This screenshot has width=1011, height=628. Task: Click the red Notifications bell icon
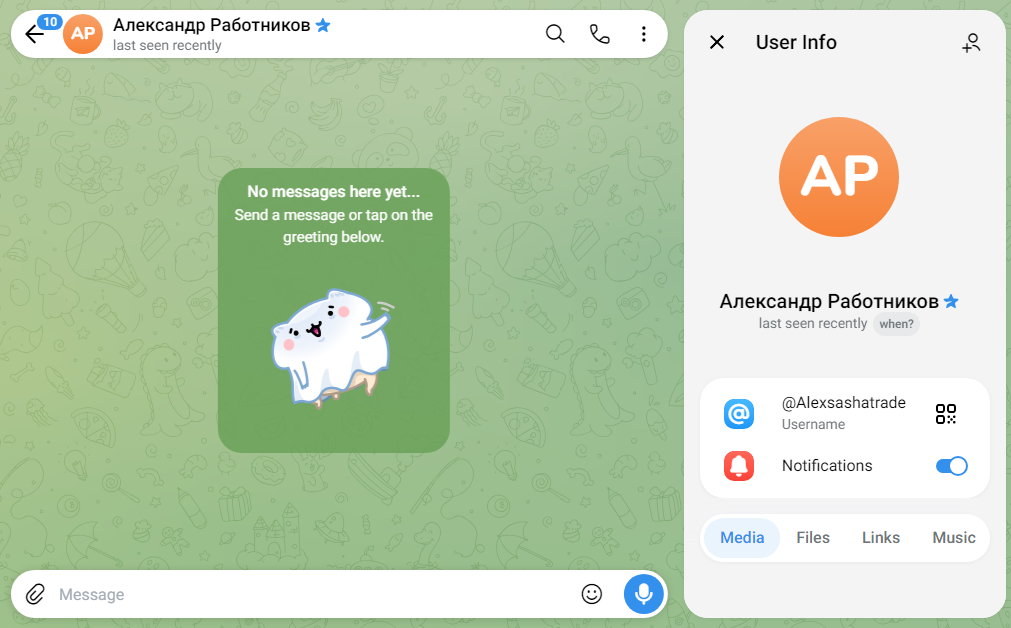tap(739, 466)
